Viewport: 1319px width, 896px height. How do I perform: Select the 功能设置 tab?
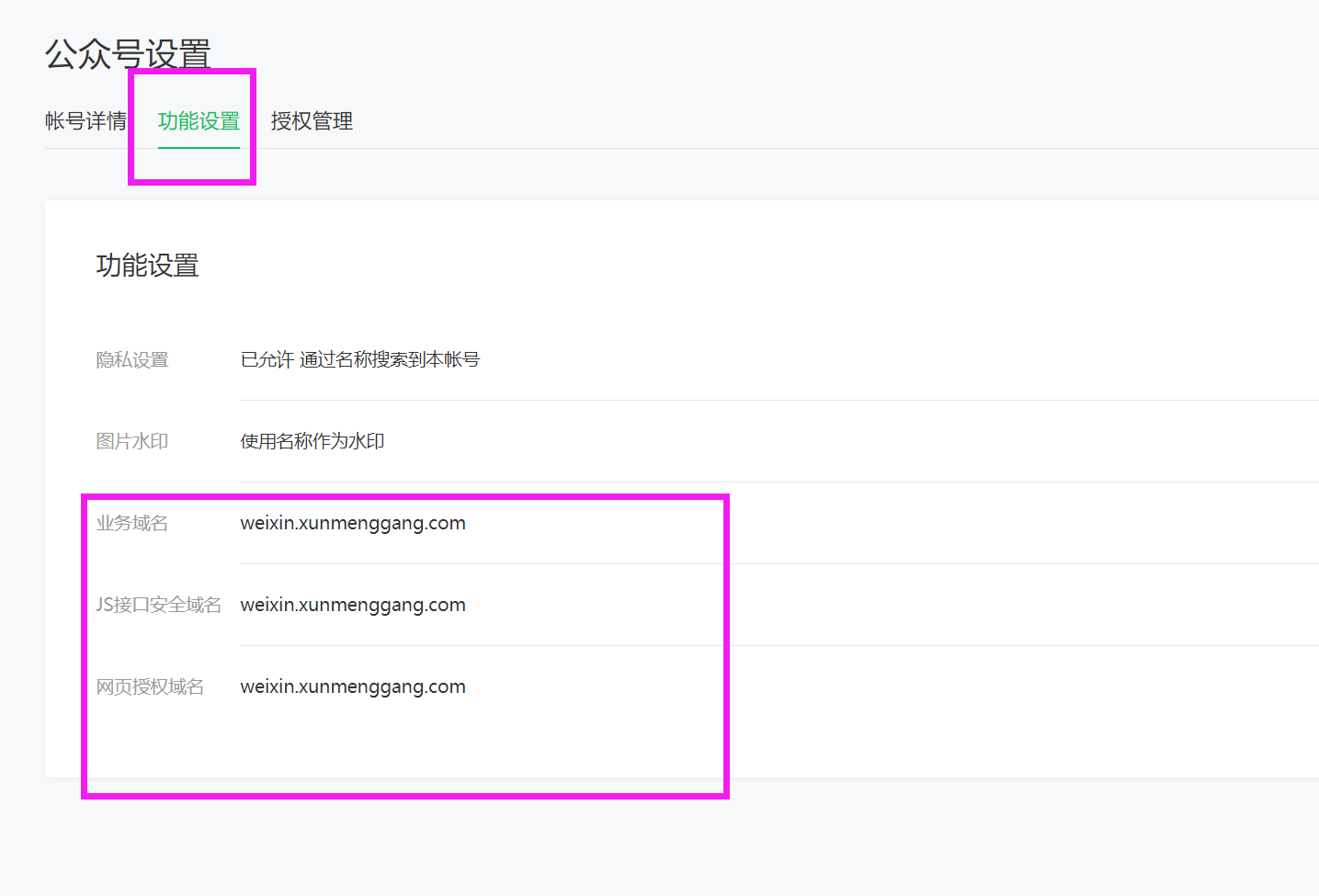pyautogui.click(x=199, y=121)
